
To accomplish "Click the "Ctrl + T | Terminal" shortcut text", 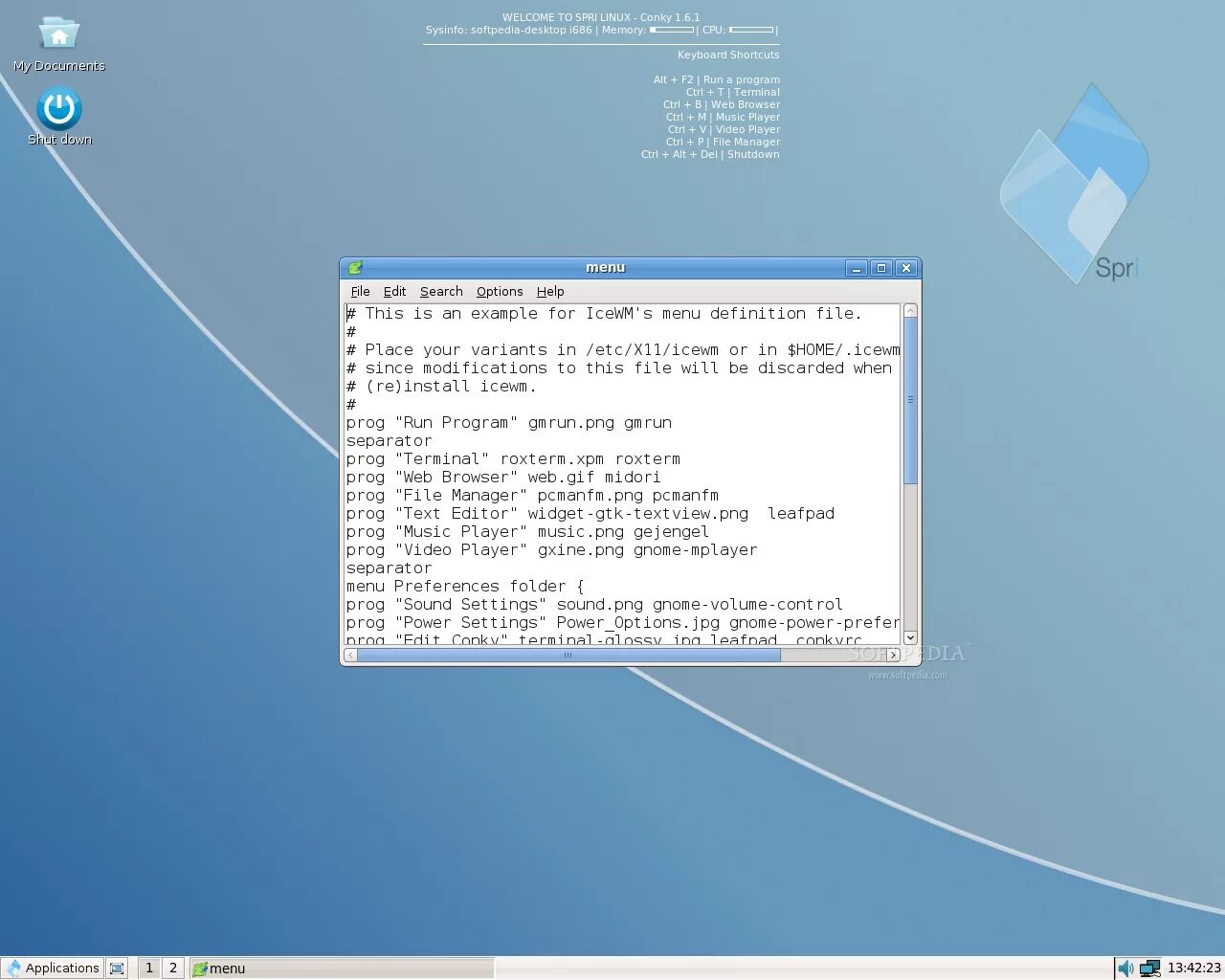I will click(733, 92).
